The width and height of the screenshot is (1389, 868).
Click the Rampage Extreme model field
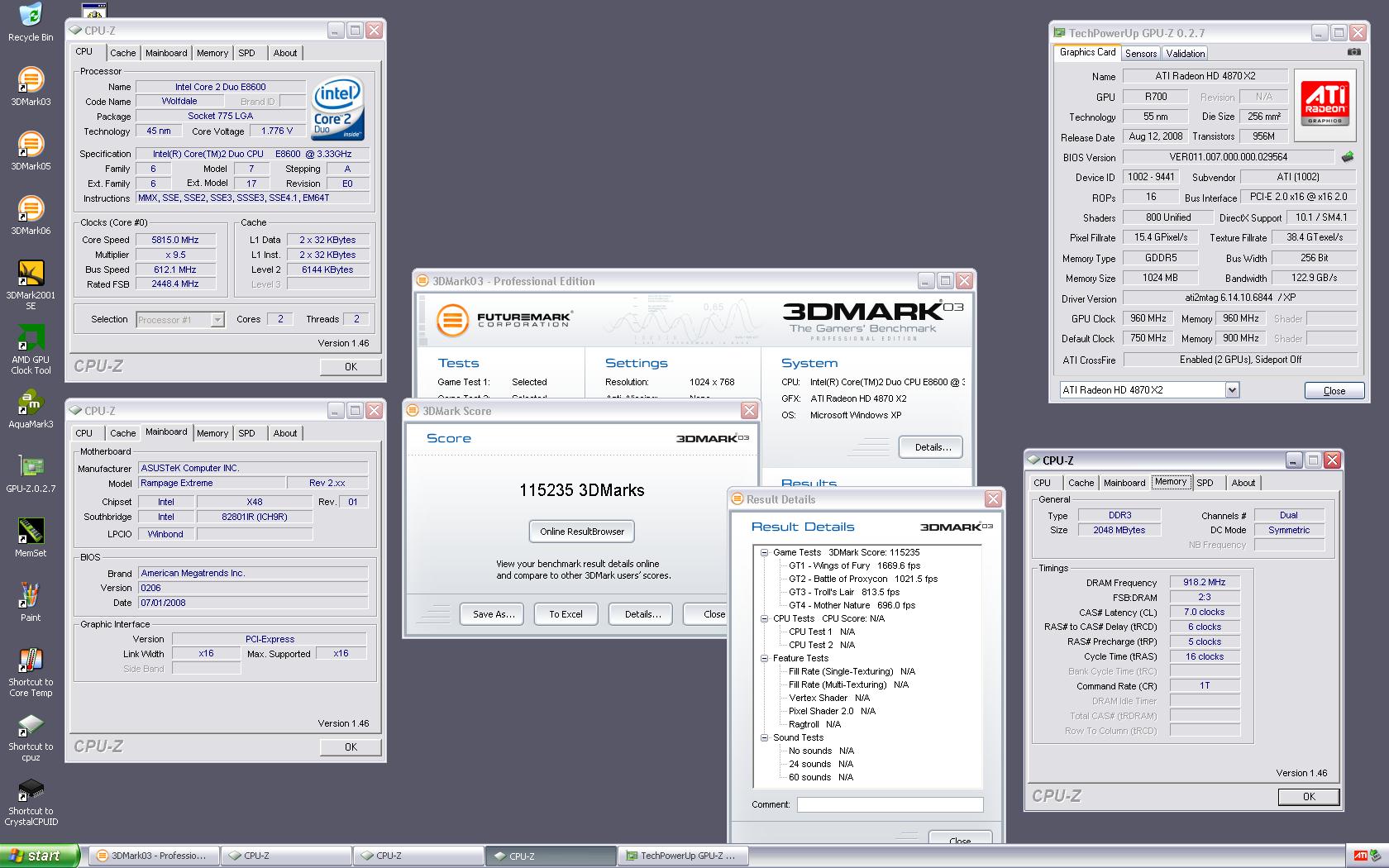pos(211,484)
